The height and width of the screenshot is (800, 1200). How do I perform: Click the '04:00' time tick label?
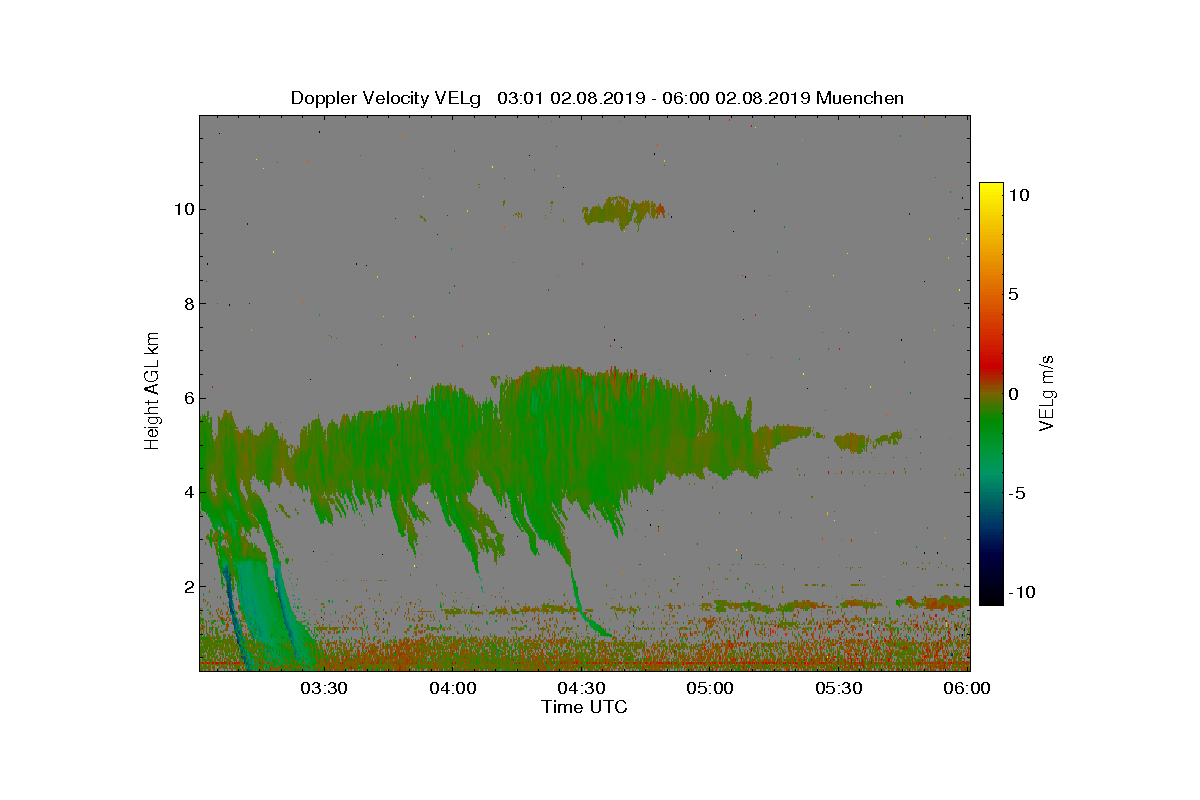click(453, 688)
